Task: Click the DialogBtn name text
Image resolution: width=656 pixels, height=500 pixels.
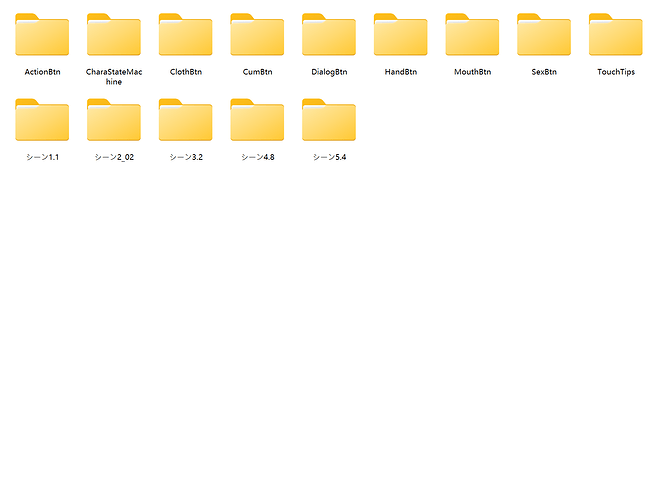Action: [329, 72]
